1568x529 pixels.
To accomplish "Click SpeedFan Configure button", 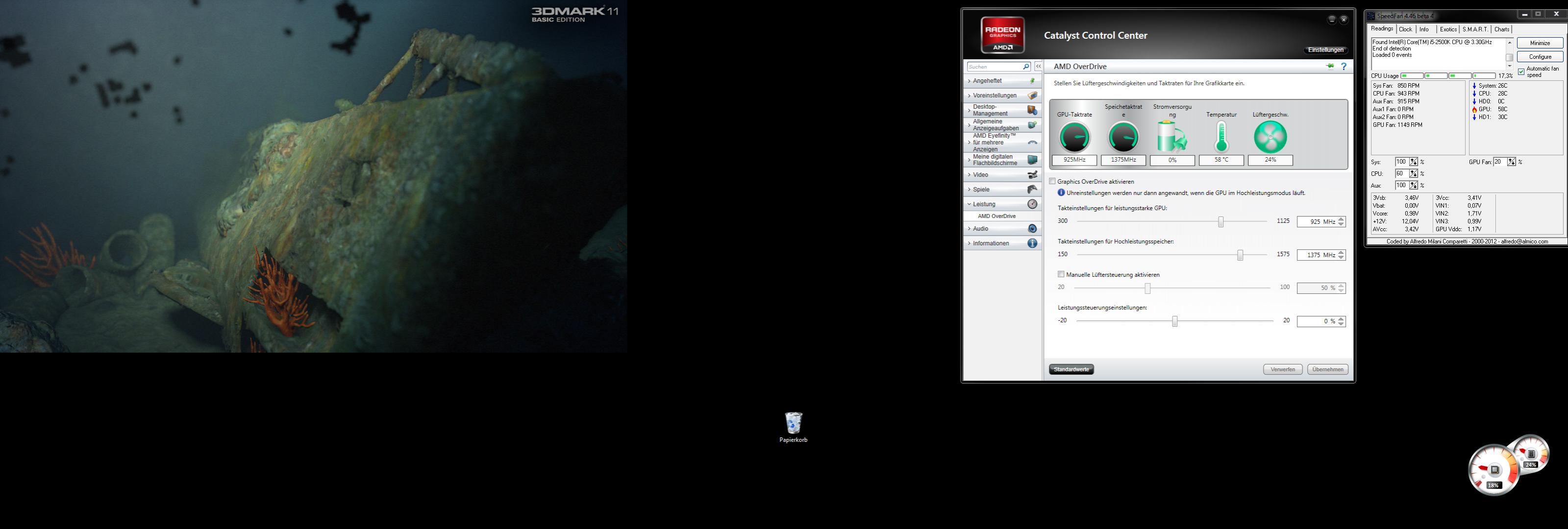I will coord(1540,56).
